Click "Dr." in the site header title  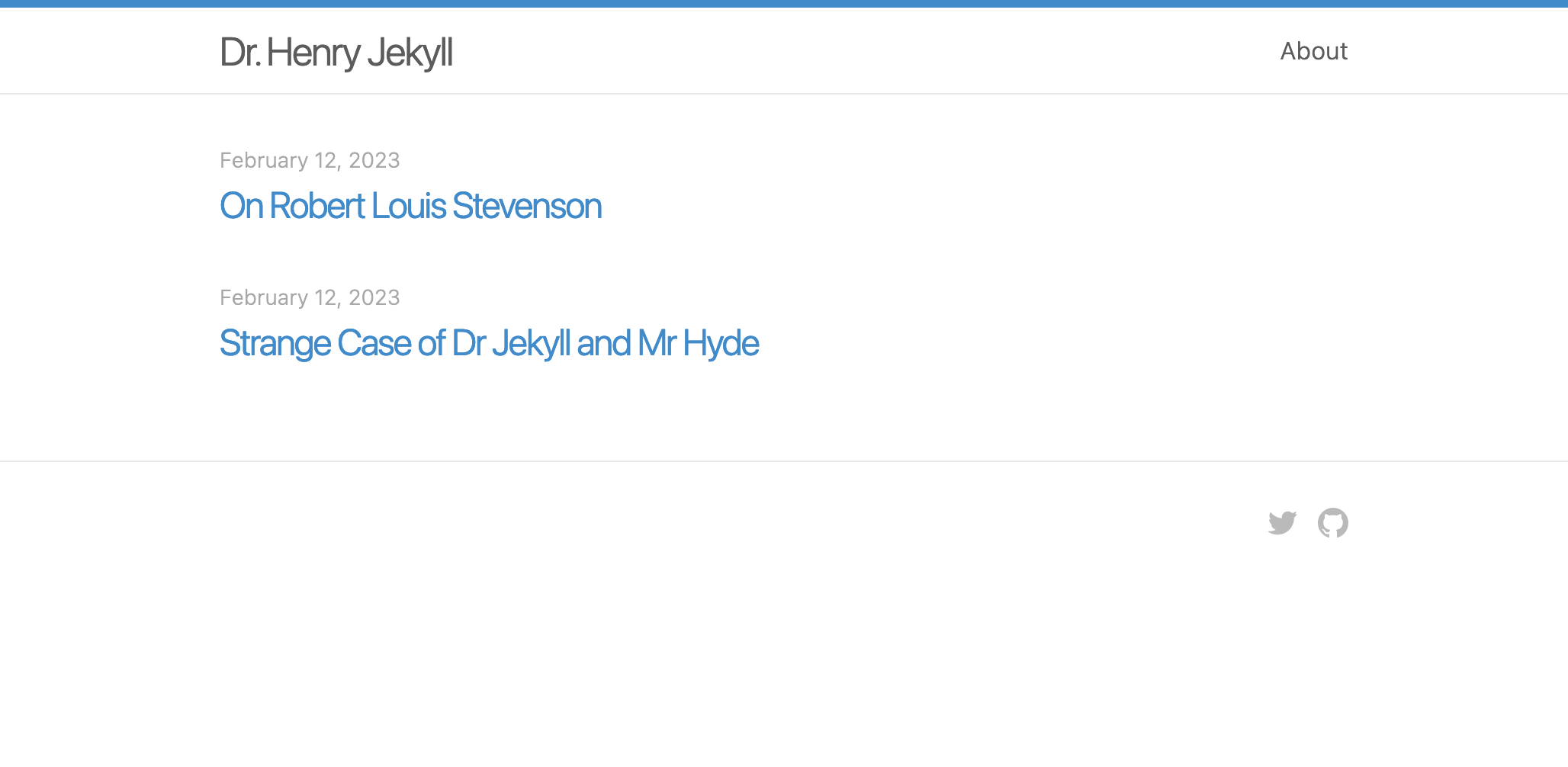pos(240,53)
